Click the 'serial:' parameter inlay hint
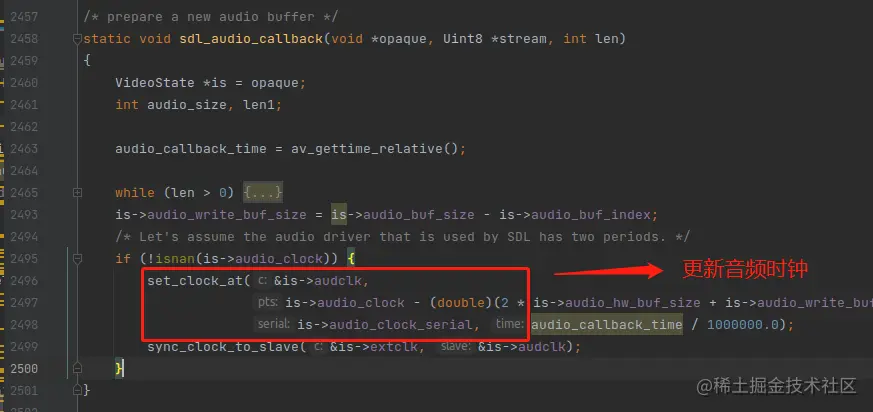 click(x=274, y=325)
